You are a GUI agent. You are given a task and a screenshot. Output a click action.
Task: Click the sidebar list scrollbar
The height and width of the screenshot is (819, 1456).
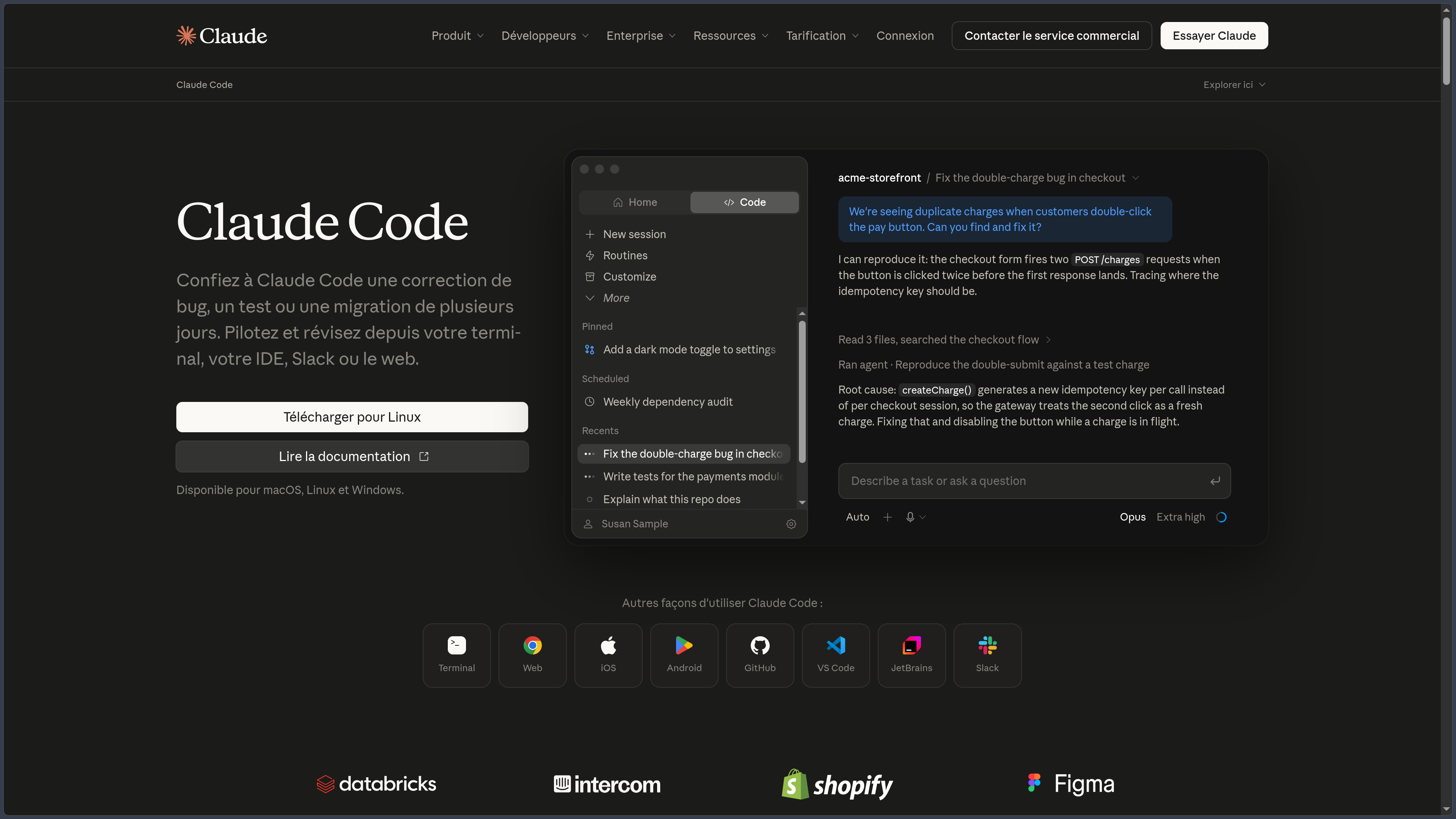[802, 391]
